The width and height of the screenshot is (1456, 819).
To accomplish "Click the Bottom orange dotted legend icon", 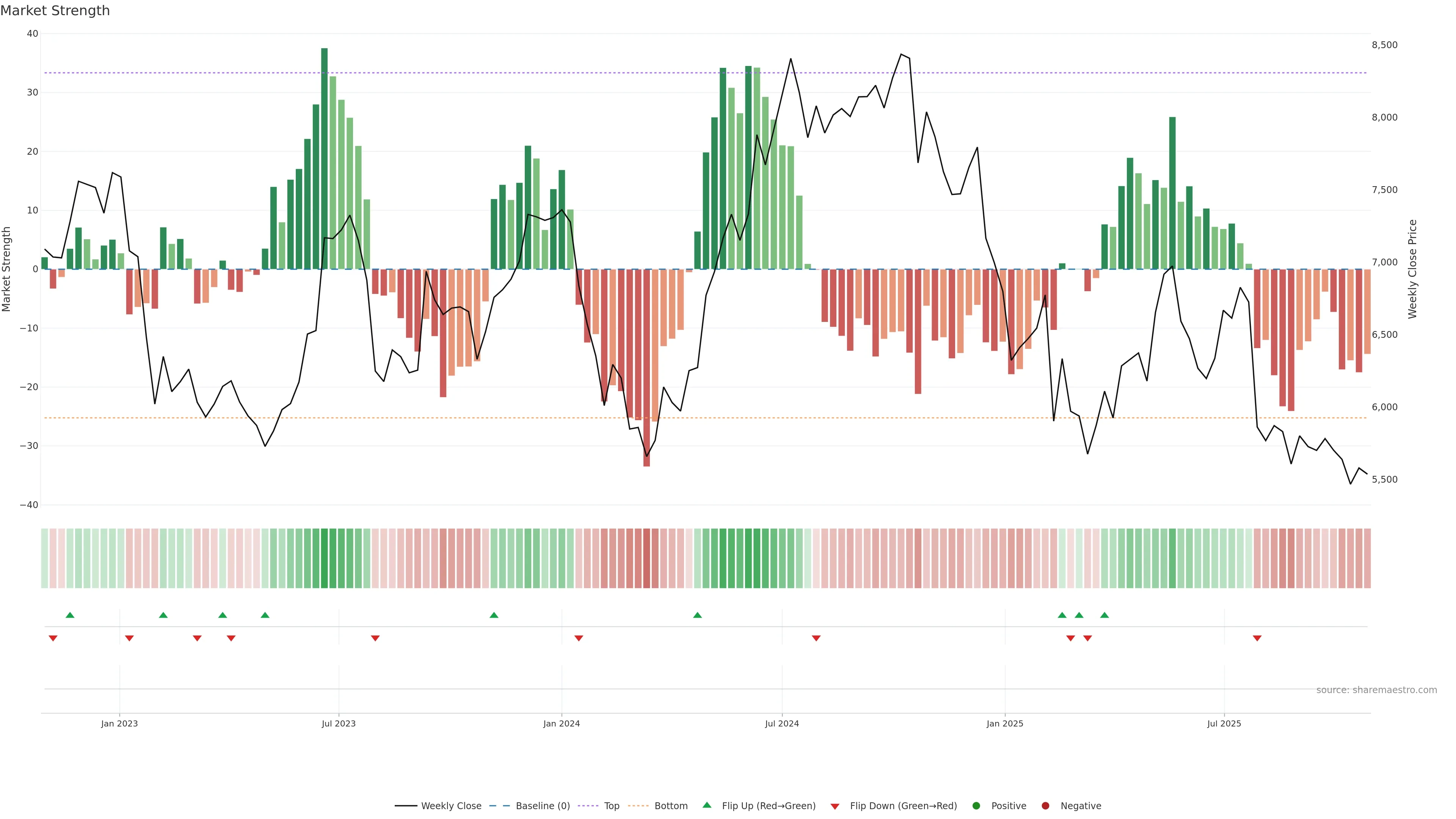I will tap(638, 806).
